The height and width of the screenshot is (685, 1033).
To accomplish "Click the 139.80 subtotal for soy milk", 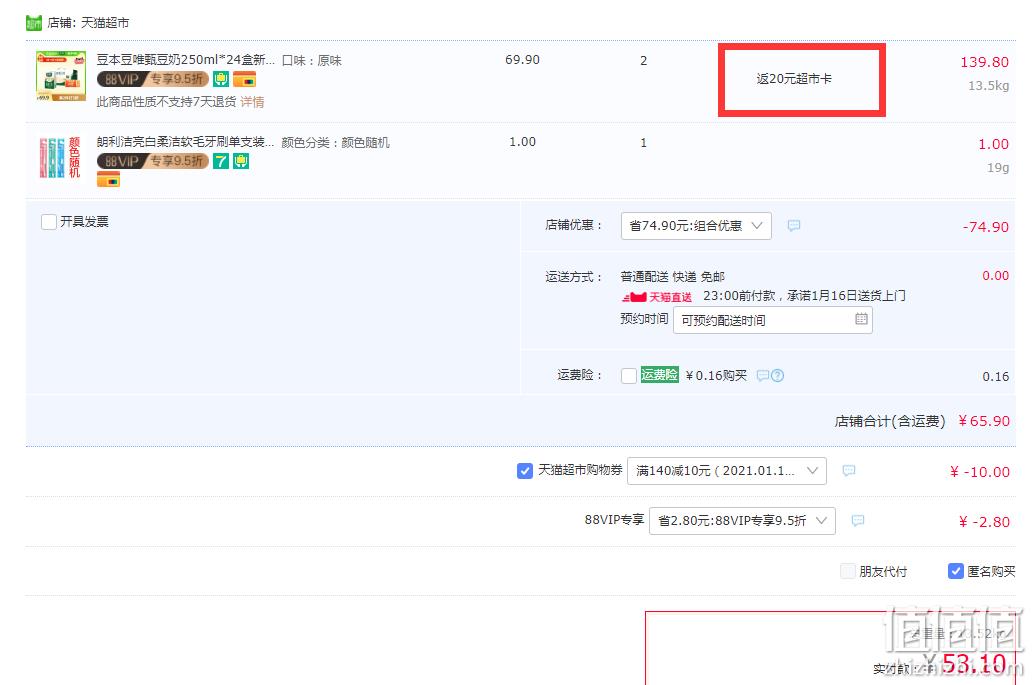I will pyautogui.click(x=984, y=63).
